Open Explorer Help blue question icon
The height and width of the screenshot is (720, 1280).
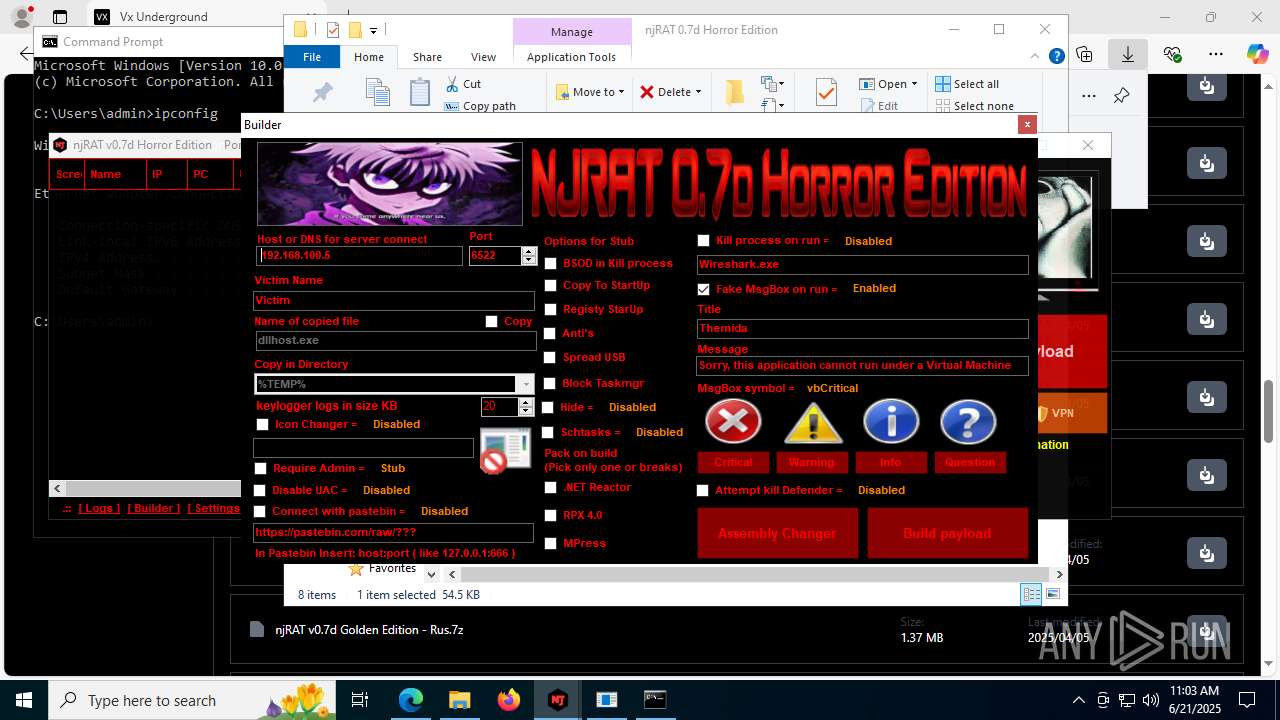1056,57
